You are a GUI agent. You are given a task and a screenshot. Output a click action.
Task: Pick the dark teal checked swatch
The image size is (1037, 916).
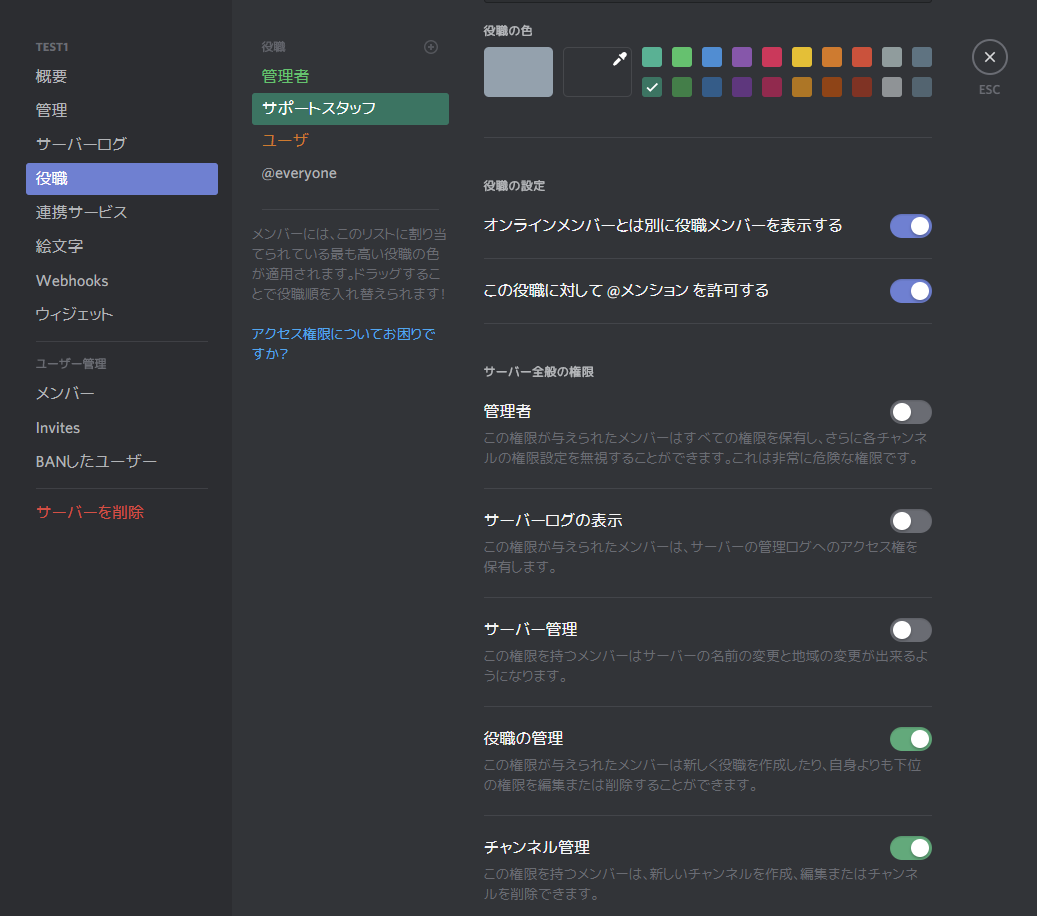pos(651,87)
